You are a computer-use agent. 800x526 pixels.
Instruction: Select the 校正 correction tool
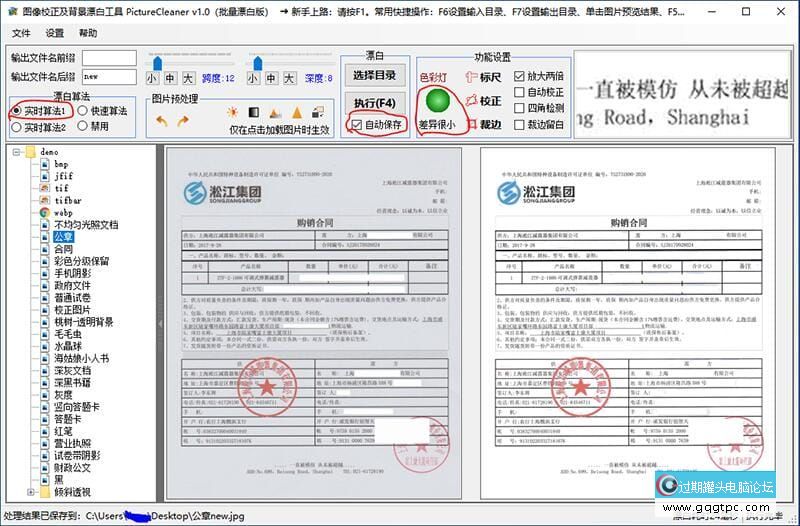tap(484, 101)
